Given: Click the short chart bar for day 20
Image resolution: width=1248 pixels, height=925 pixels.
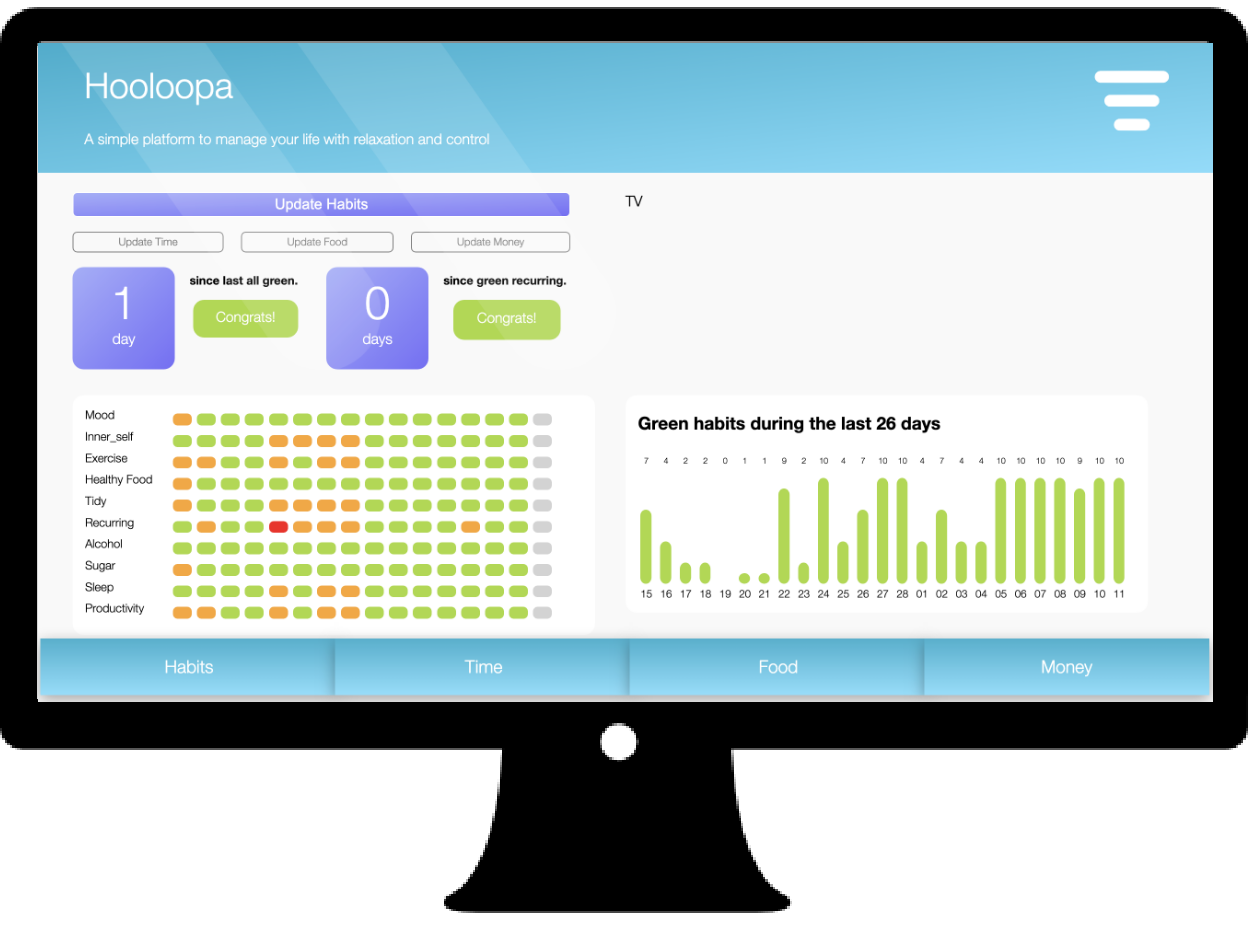Looking at the screenshot, I should 744,578.
